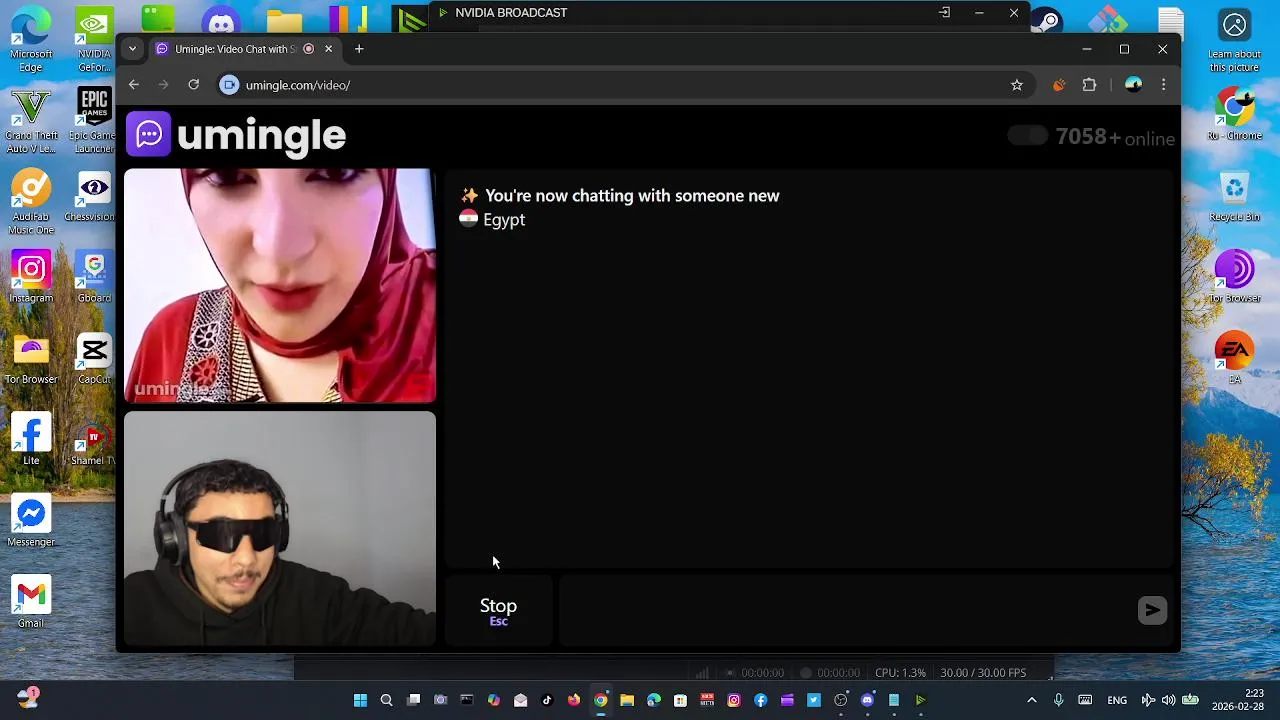The height and width of the screenshot is (720, 1280).
Task: Go back using Chrome's back arrow
Action: (134, 85)
